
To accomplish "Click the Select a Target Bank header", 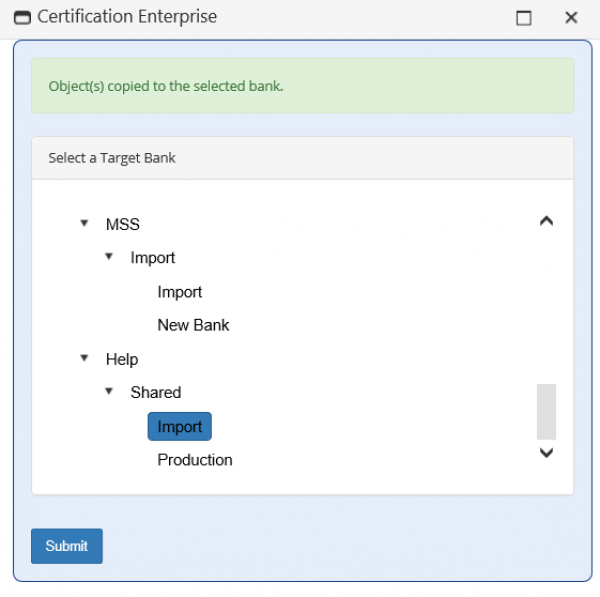I will (x=112, y=158).
